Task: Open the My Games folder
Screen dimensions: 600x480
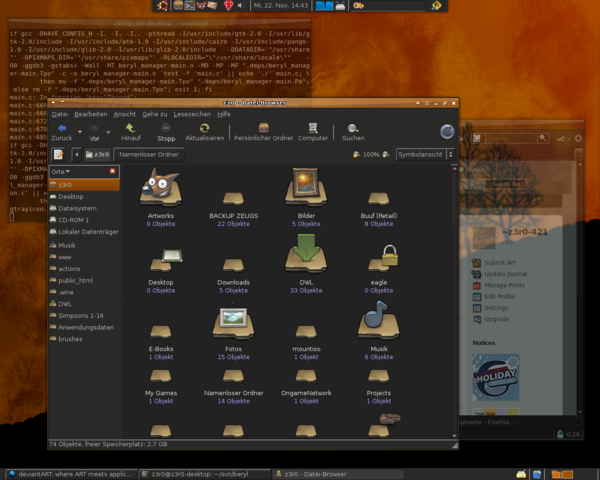Action: coord(161,376)
